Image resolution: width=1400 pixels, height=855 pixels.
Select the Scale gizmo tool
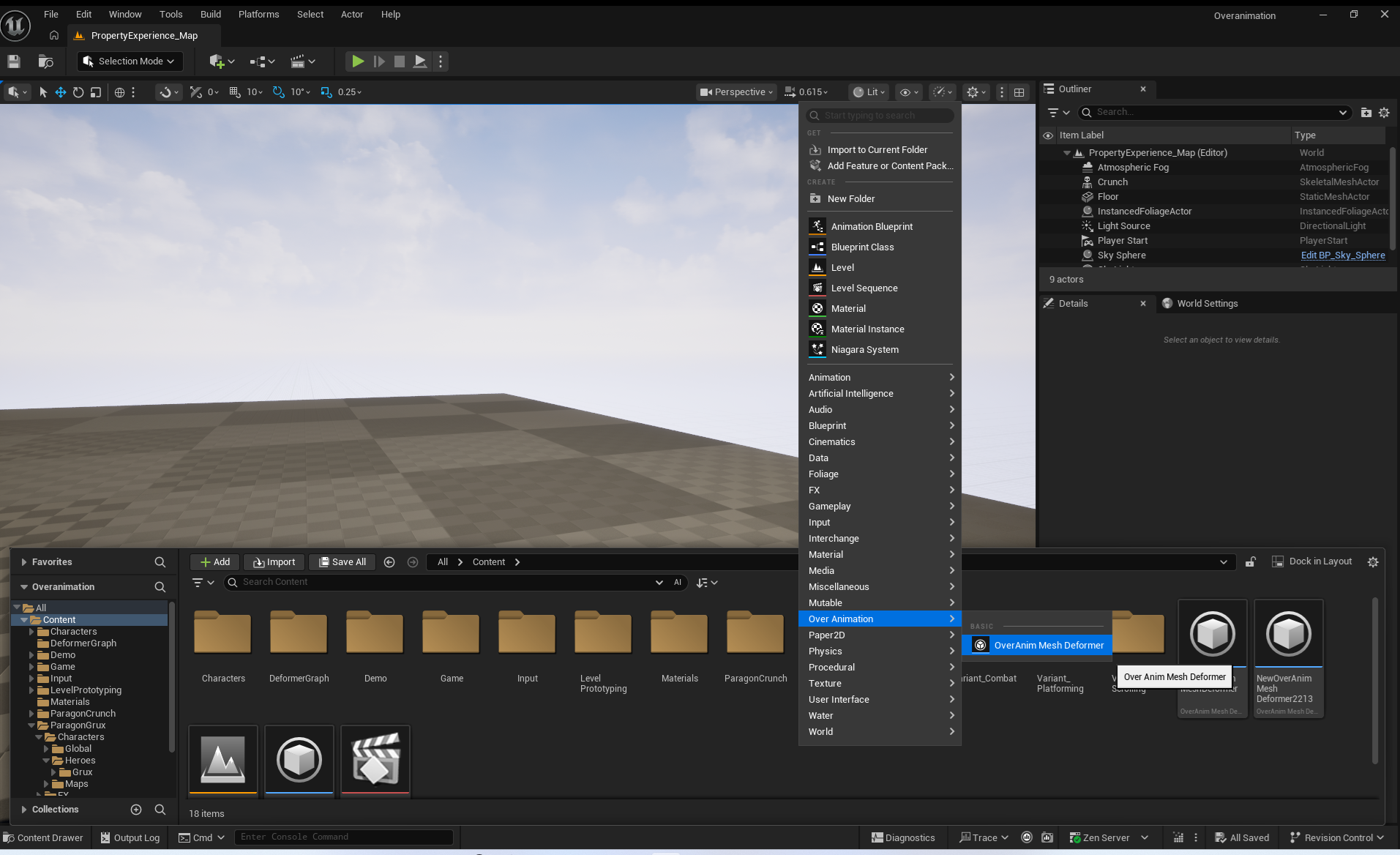[x=96, y=92]
